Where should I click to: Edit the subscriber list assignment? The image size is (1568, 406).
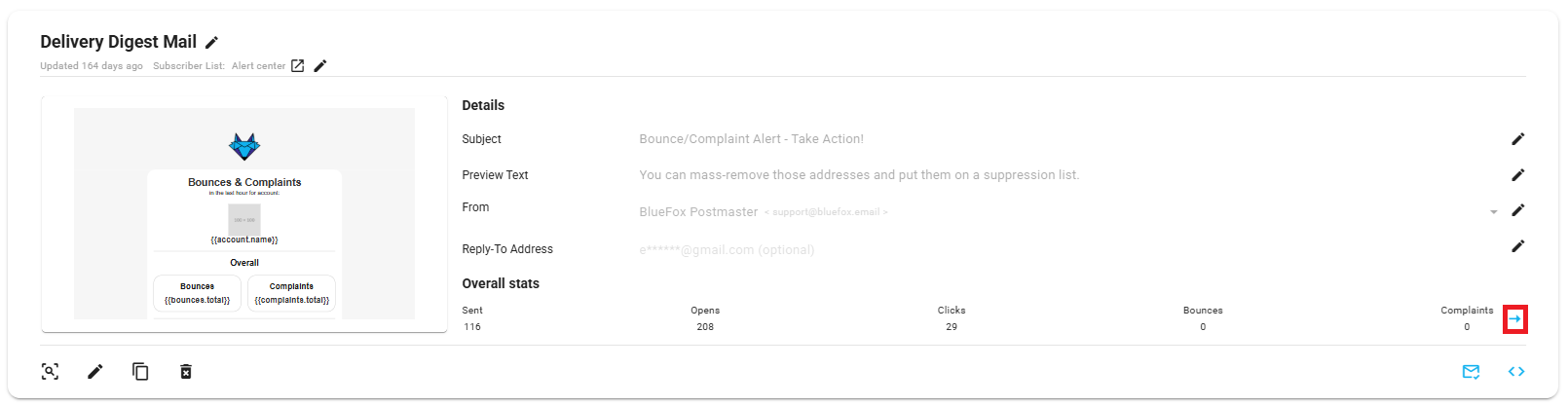click(320, 66)
